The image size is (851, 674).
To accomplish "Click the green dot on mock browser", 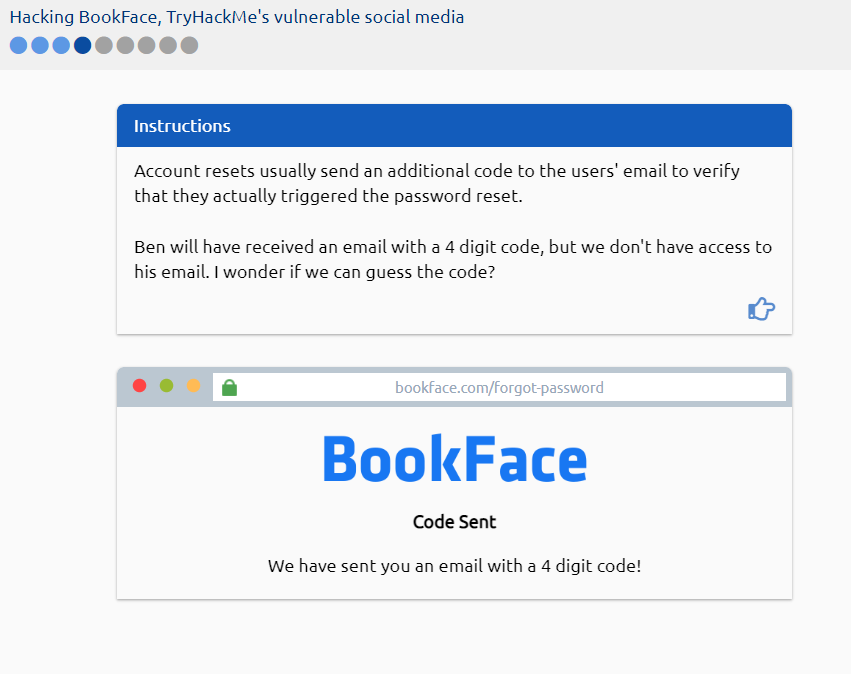I will (166, 386).
